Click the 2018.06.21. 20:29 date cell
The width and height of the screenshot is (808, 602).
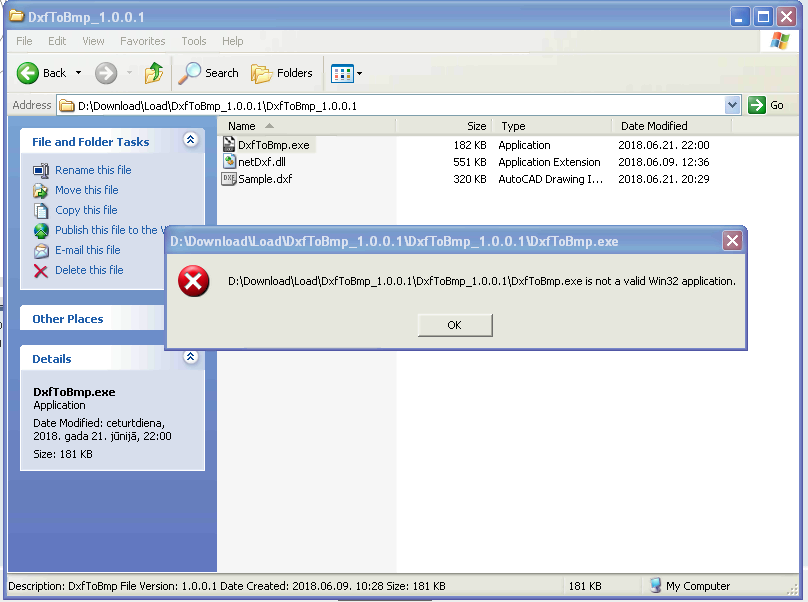pyautogui.click(x=664, y=179)
